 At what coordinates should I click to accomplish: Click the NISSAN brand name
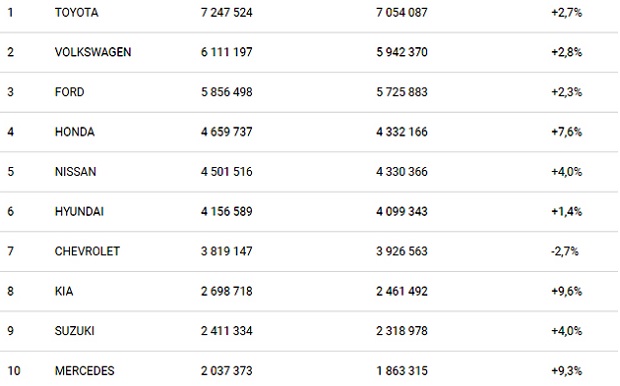click(x=76, y=172)
